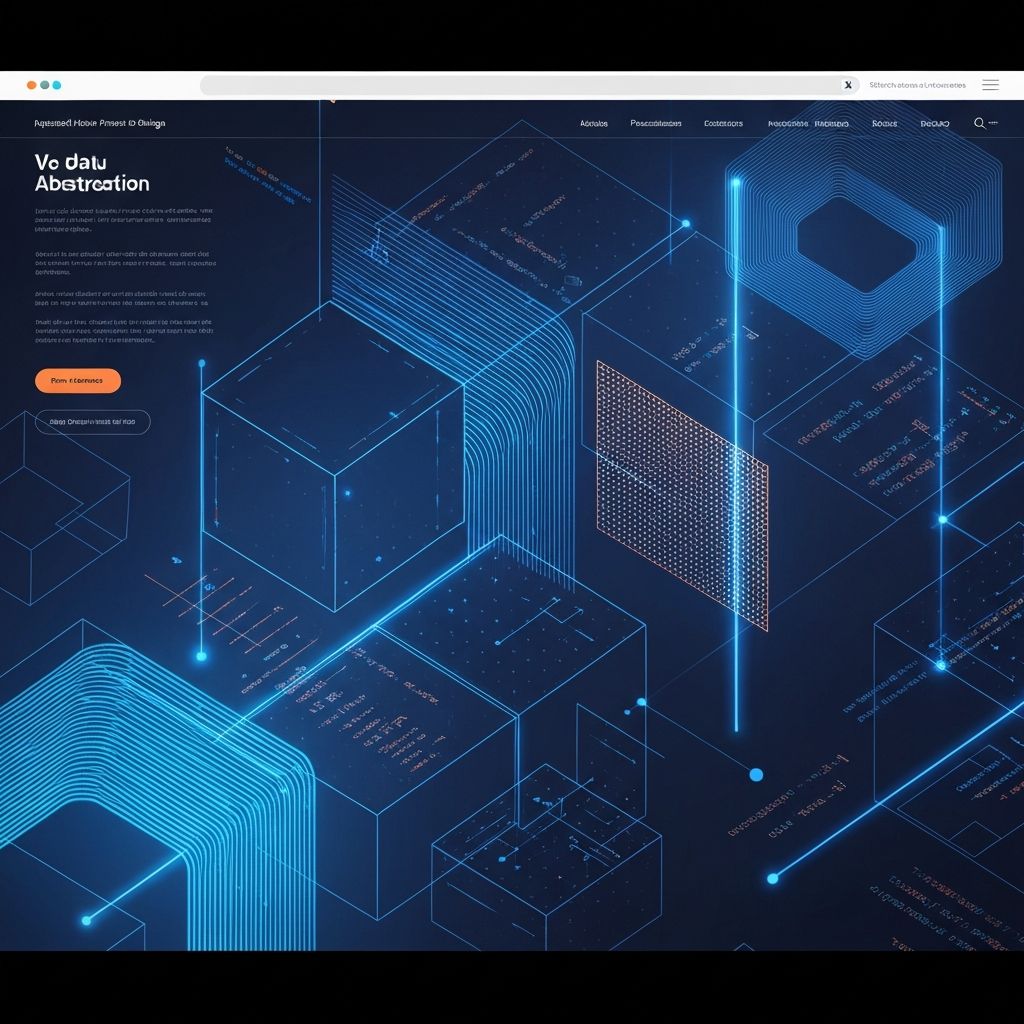This screenshot has width=1024, height=1024.
Task: Click the X icon inside the address bar
Action: click(848, 85)
